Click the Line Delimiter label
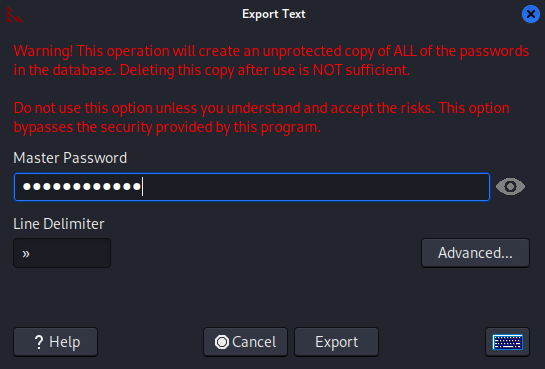Image resolution: width=545 pixels, height=369 pixels. 59,224
